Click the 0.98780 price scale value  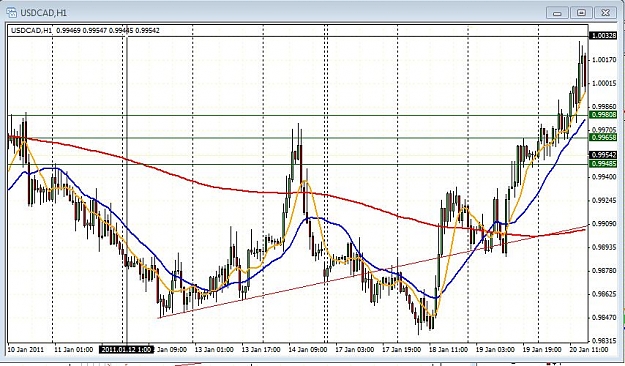coord(604,271)
